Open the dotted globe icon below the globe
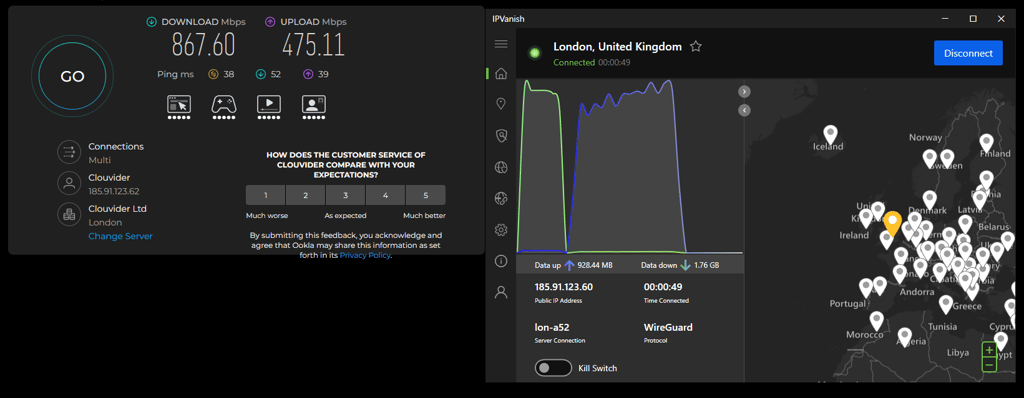Viewport: 1024px width, 398px height. tap(501, 198)
